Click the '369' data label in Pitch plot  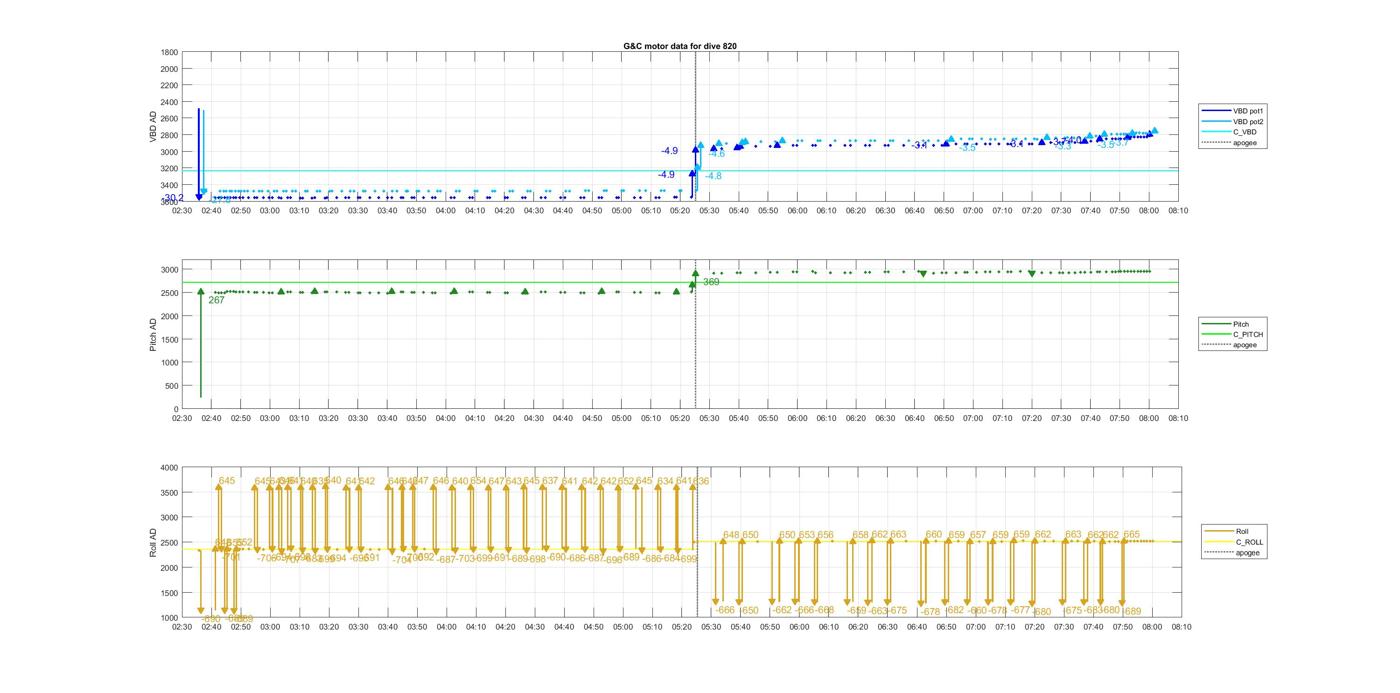pyautogui.click(x=711, y=282)
